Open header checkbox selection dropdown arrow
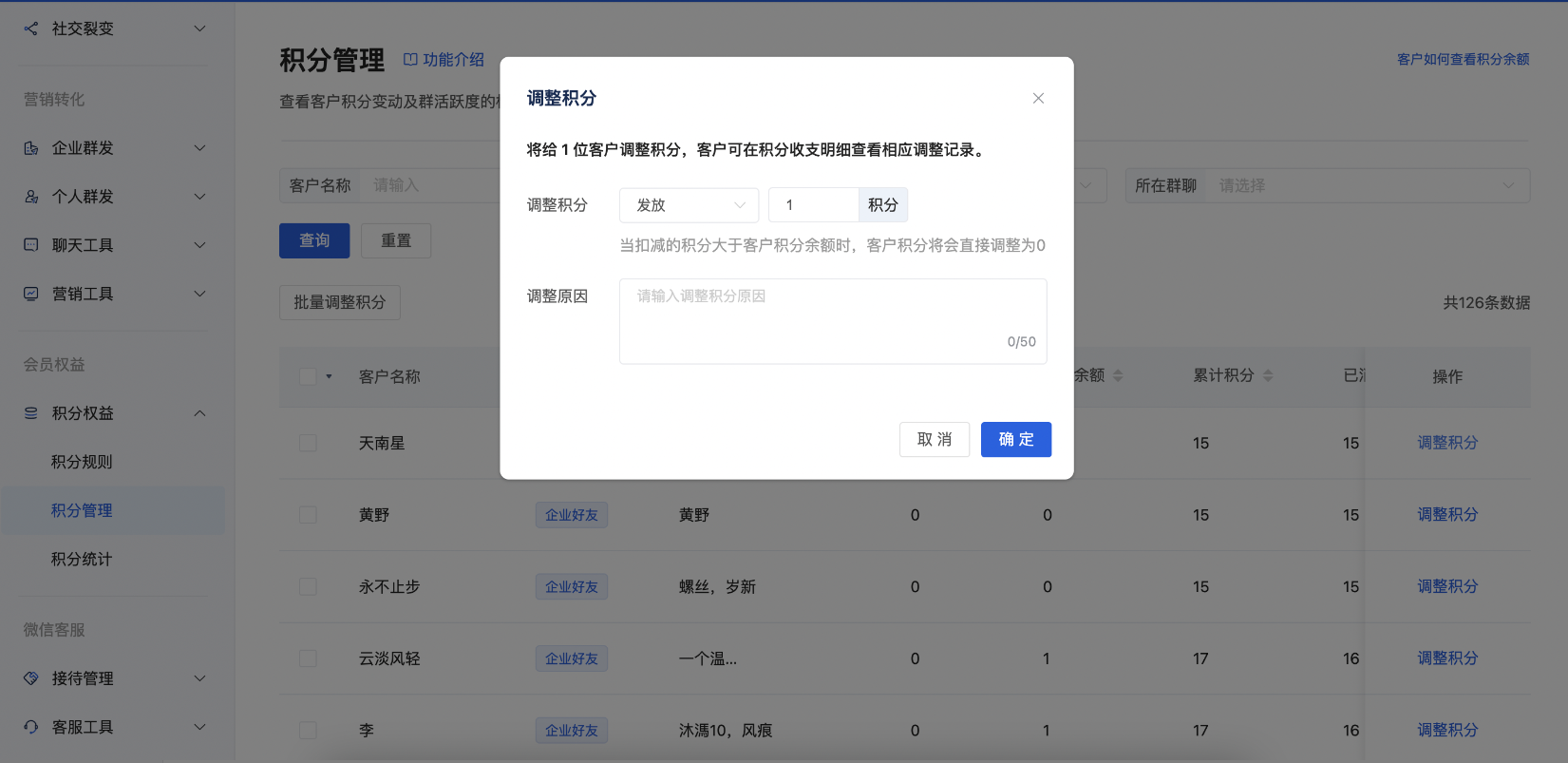The height and width of the screenshot is (763, 1568). click(x=329, y=376)
